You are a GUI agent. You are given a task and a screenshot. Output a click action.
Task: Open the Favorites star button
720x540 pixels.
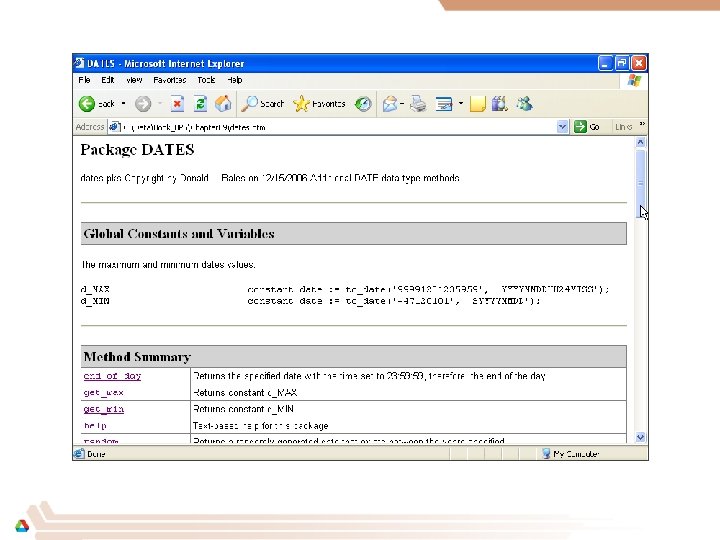pos(319,104)
